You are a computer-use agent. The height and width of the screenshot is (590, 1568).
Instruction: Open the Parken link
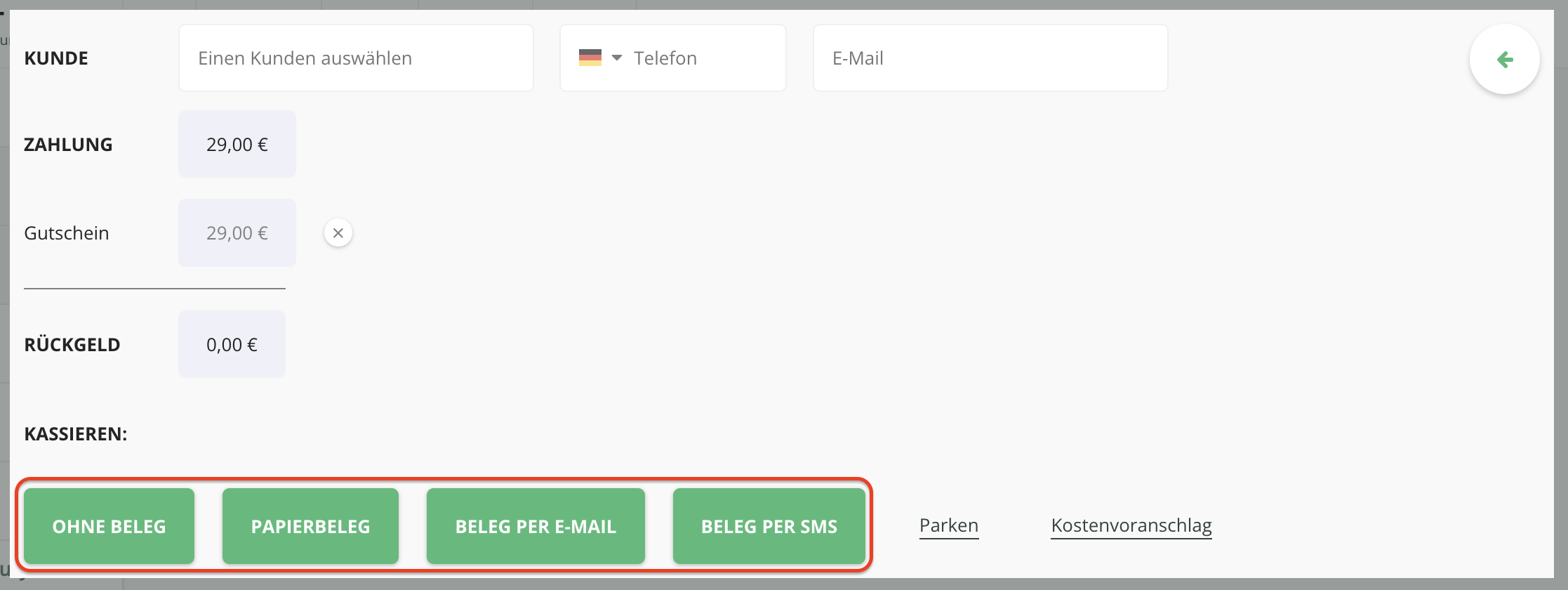pos(949,525)
